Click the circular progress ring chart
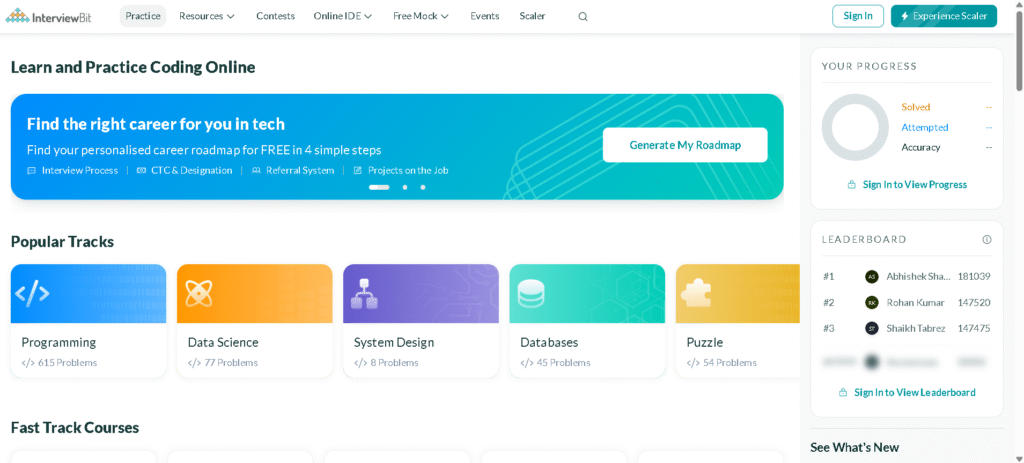 tap(855, 127)
